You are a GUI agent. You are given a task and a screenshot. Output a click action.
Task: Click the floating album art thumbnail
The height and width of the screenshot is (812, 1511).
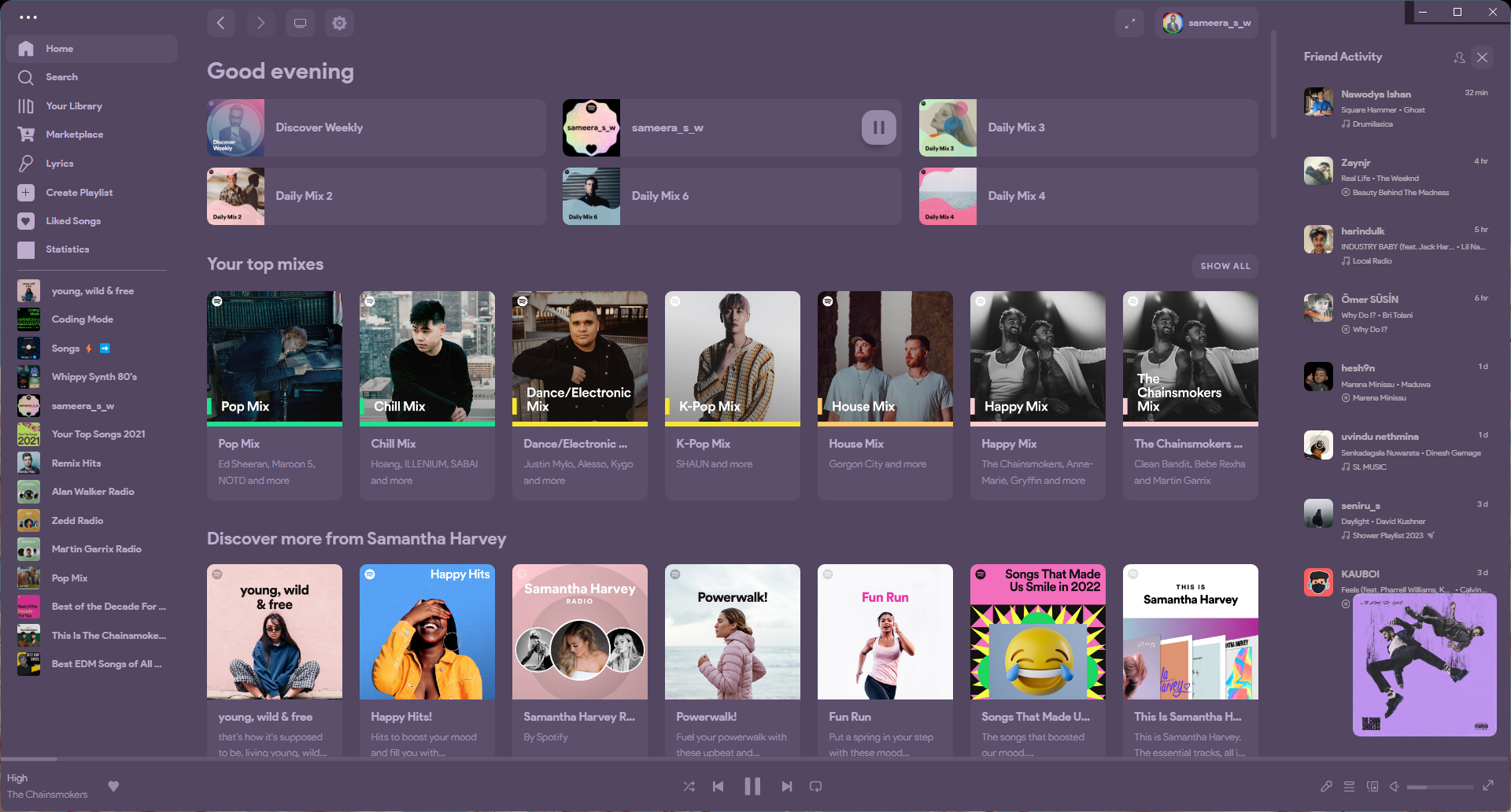(x=1424, y=665)
